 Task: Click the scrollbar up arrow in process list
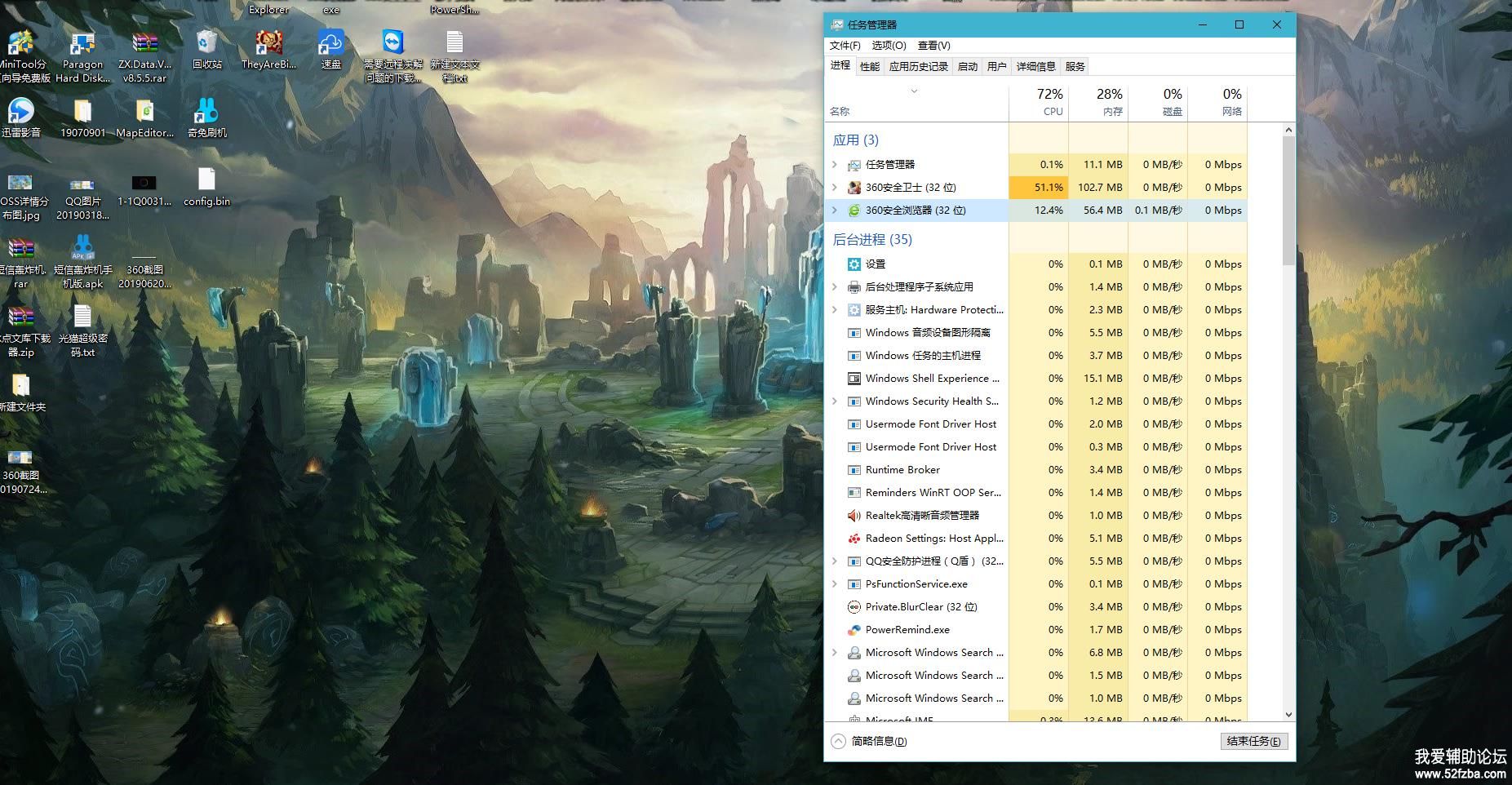coord(1288,130)
